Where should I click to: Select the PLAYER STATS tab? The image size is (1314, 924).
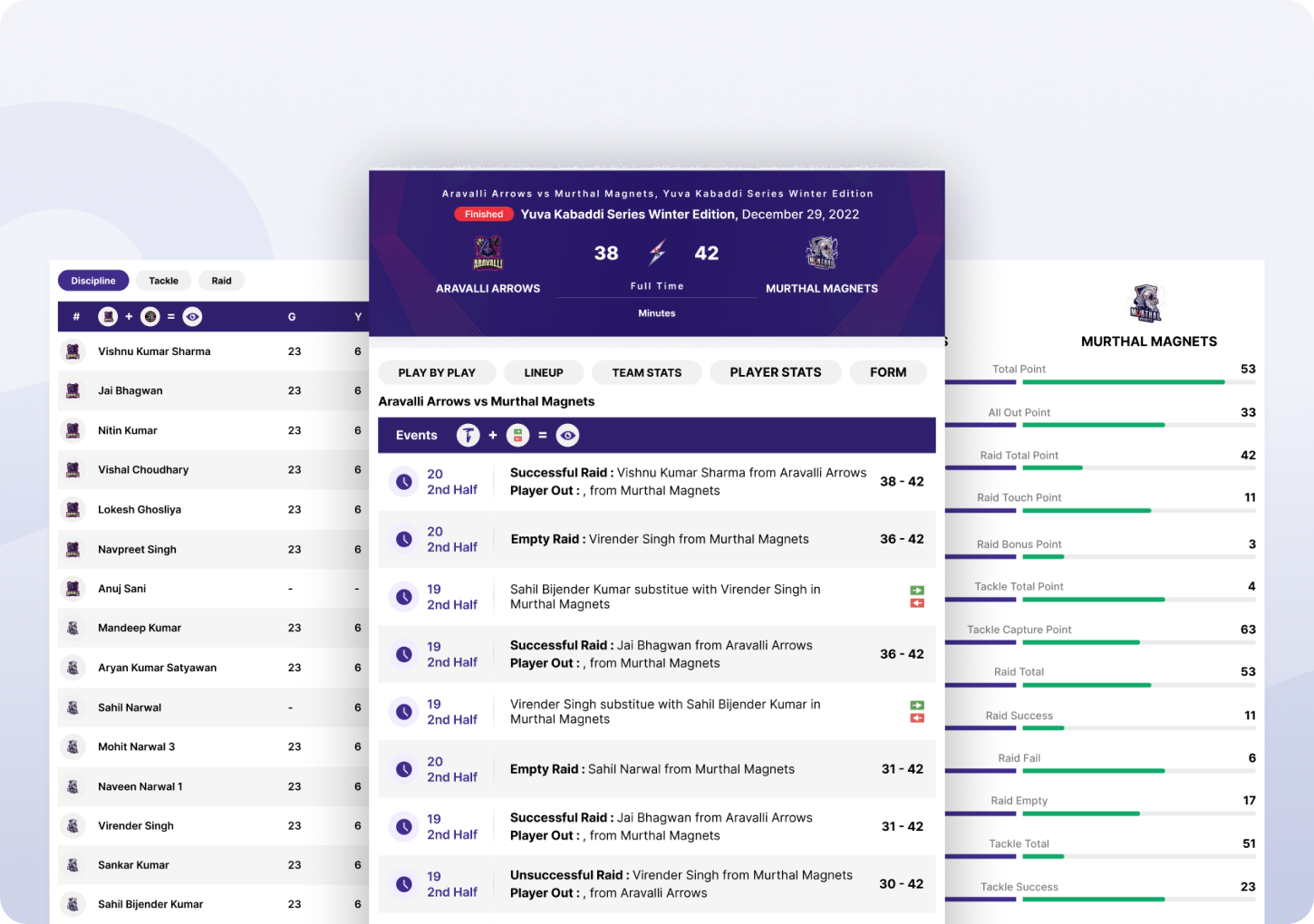[776, 372]
